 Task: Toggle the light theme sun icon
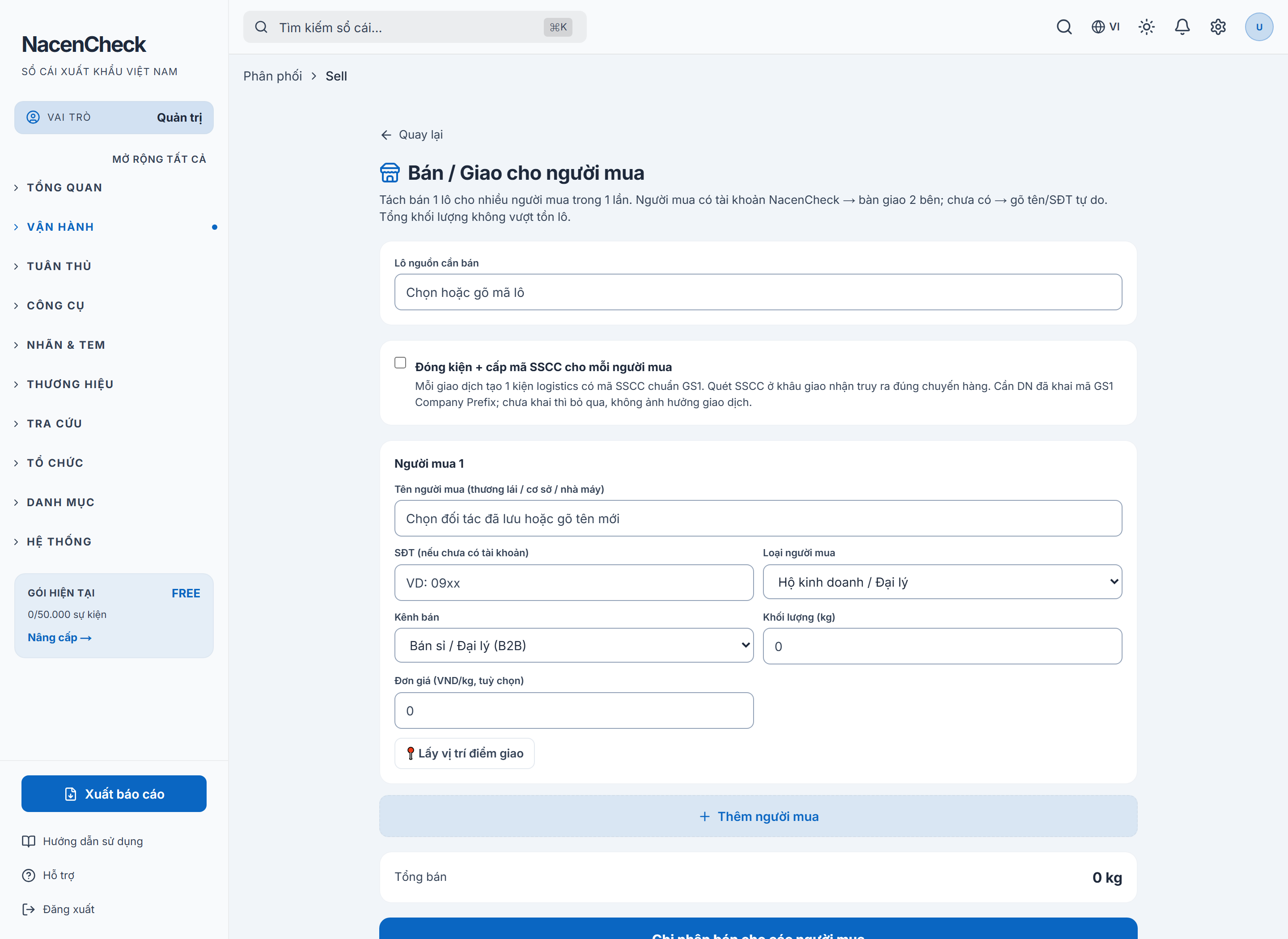tap(1147, 27)
